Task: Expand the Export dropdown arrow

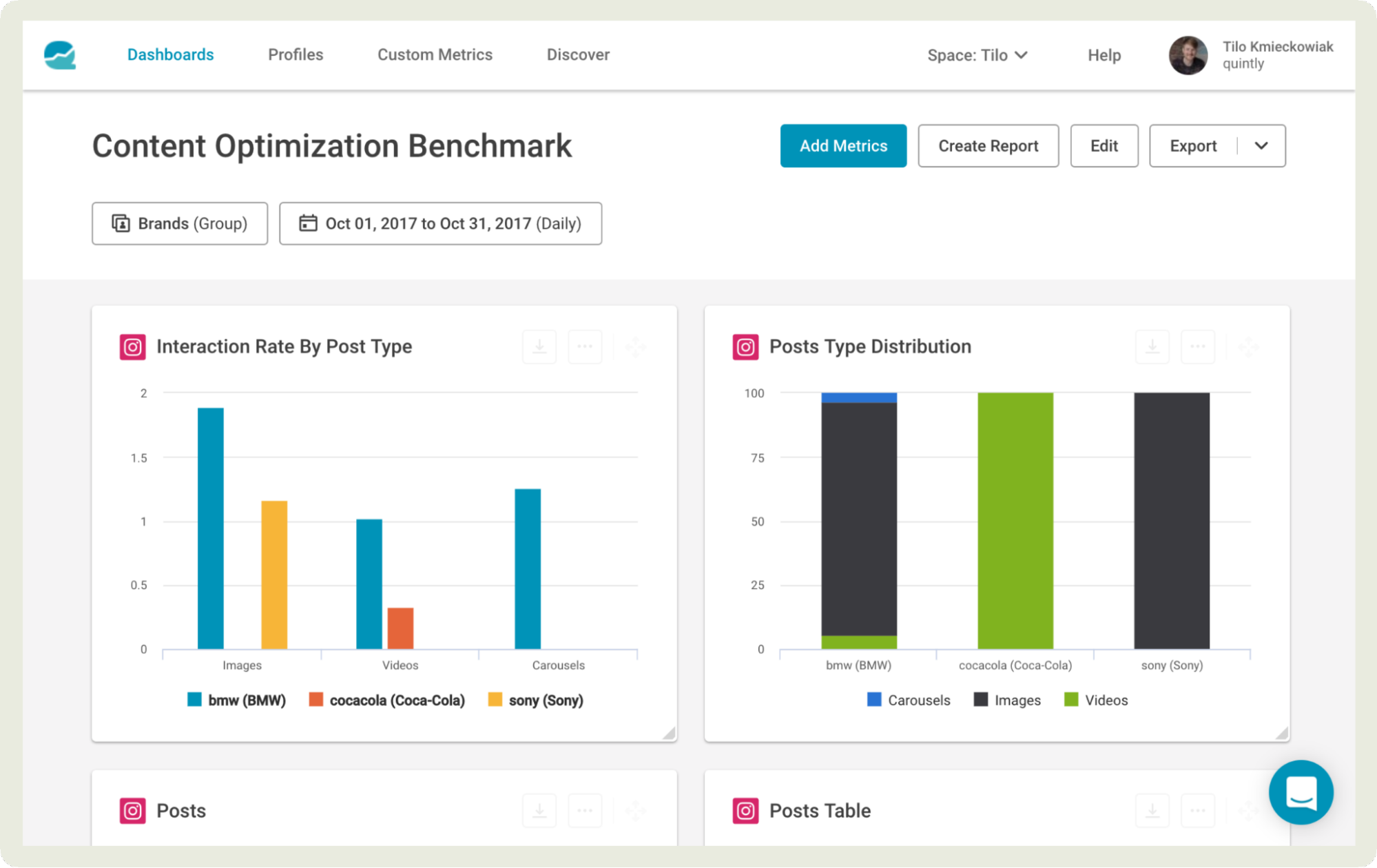Action: point(1261,146)
